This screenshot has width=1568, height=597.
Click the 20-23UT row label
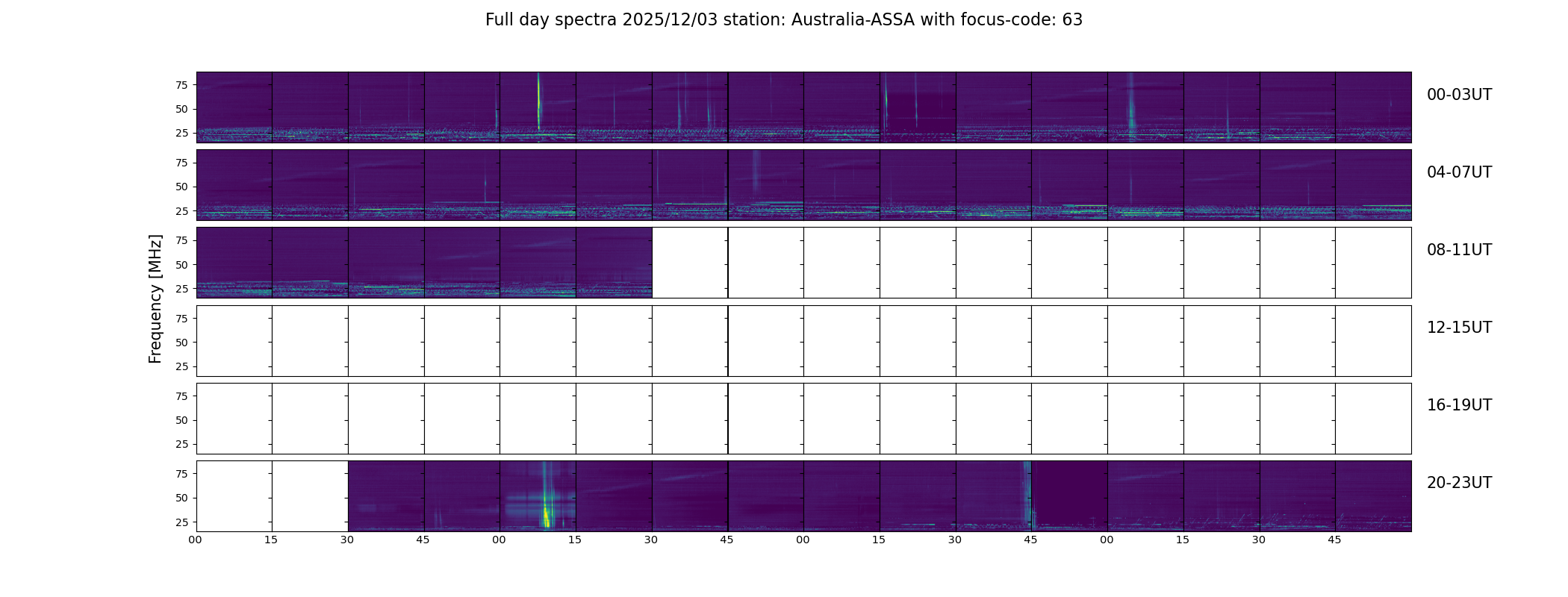pos(1458,483)
